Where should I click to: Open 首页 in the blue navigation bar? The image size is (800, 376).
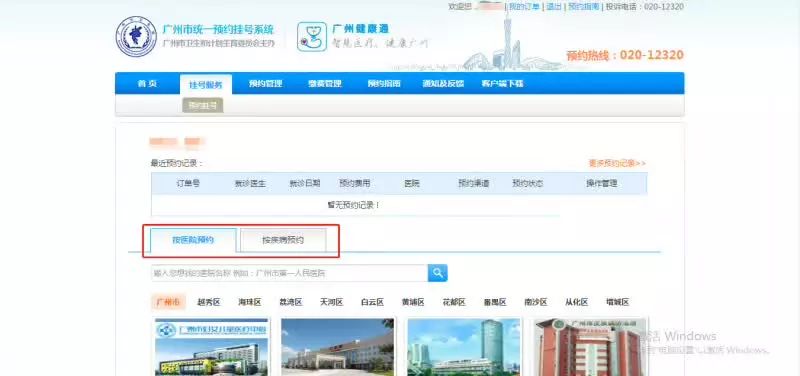click(x=147, y=84)
